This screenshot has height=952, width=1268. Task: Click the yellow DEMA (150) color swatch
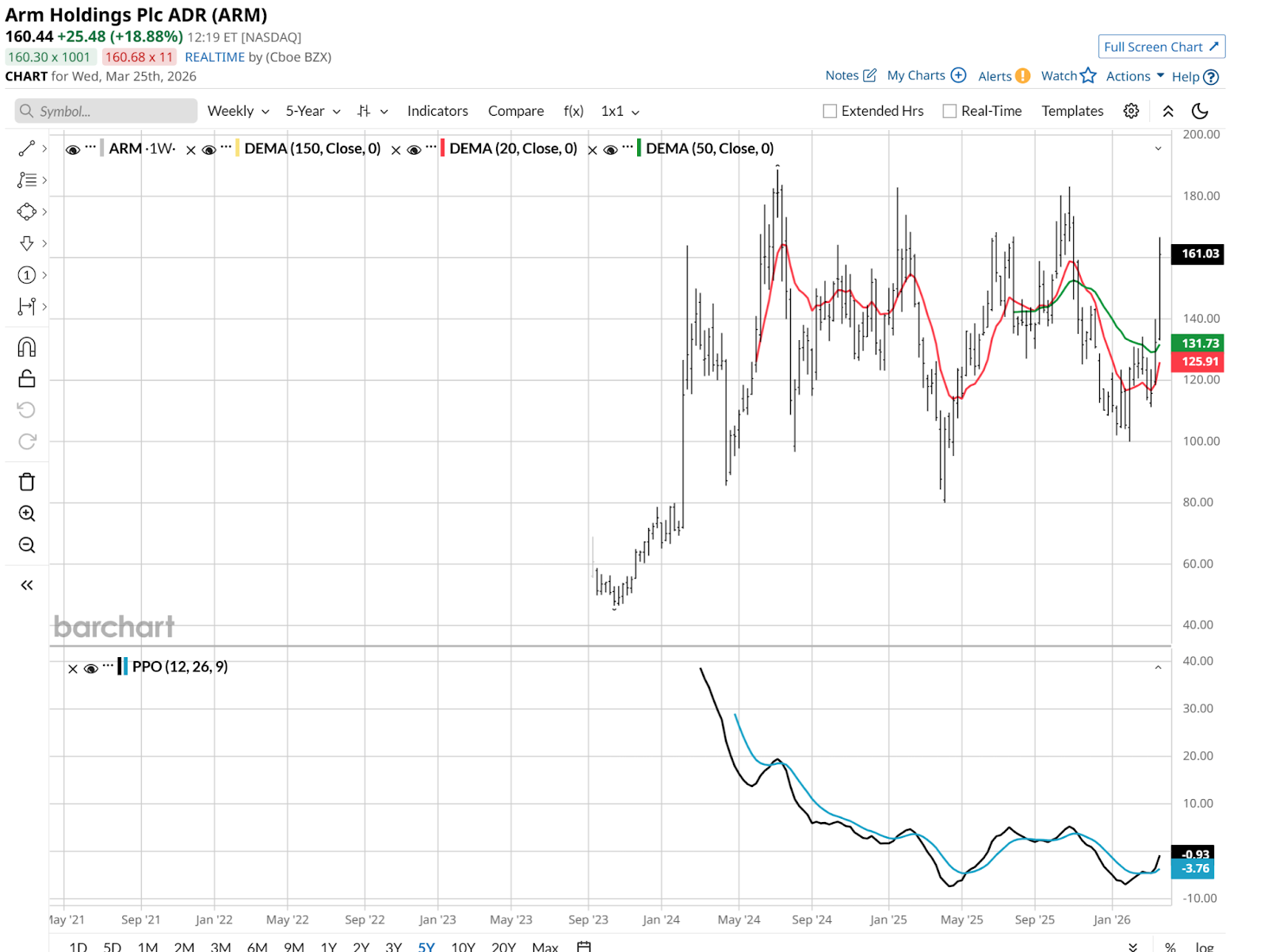238,148
